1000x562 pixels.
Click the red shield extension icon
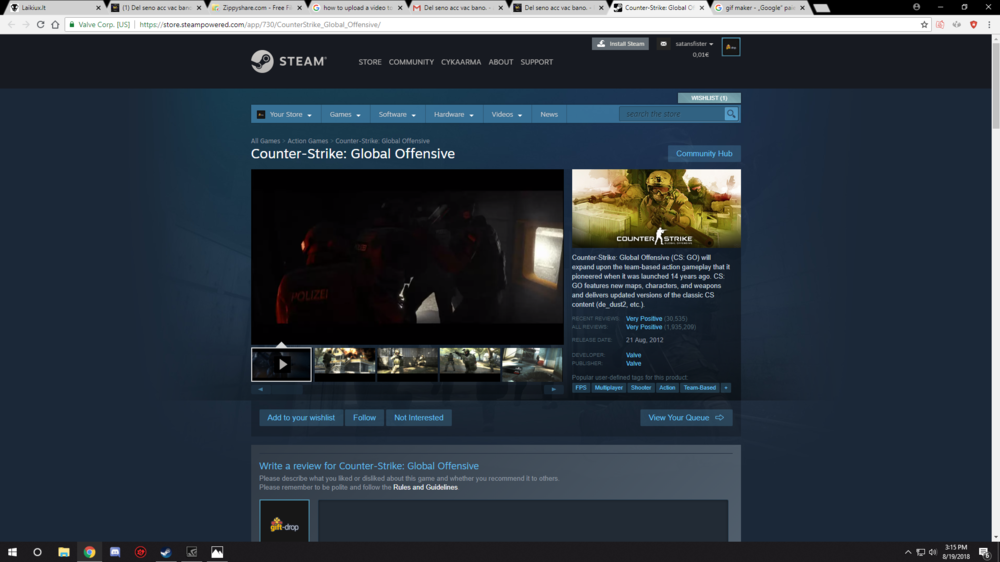click(973, 24)
